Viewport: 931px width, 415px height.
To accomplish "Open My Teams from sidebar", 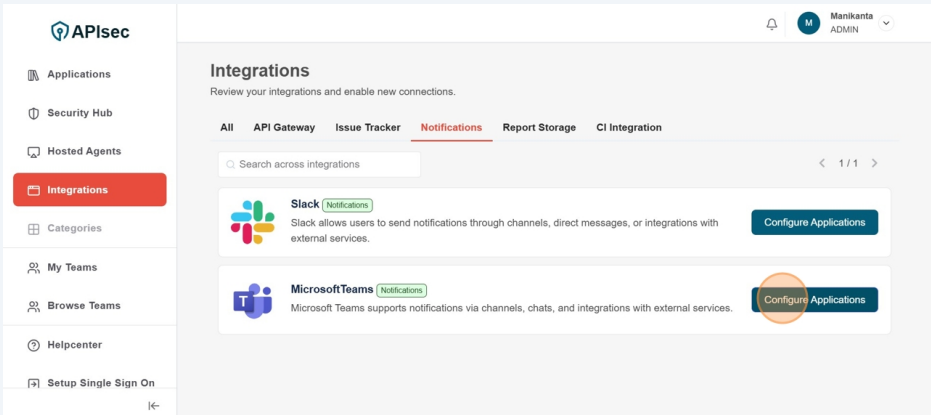I will [x=72, y=267].
